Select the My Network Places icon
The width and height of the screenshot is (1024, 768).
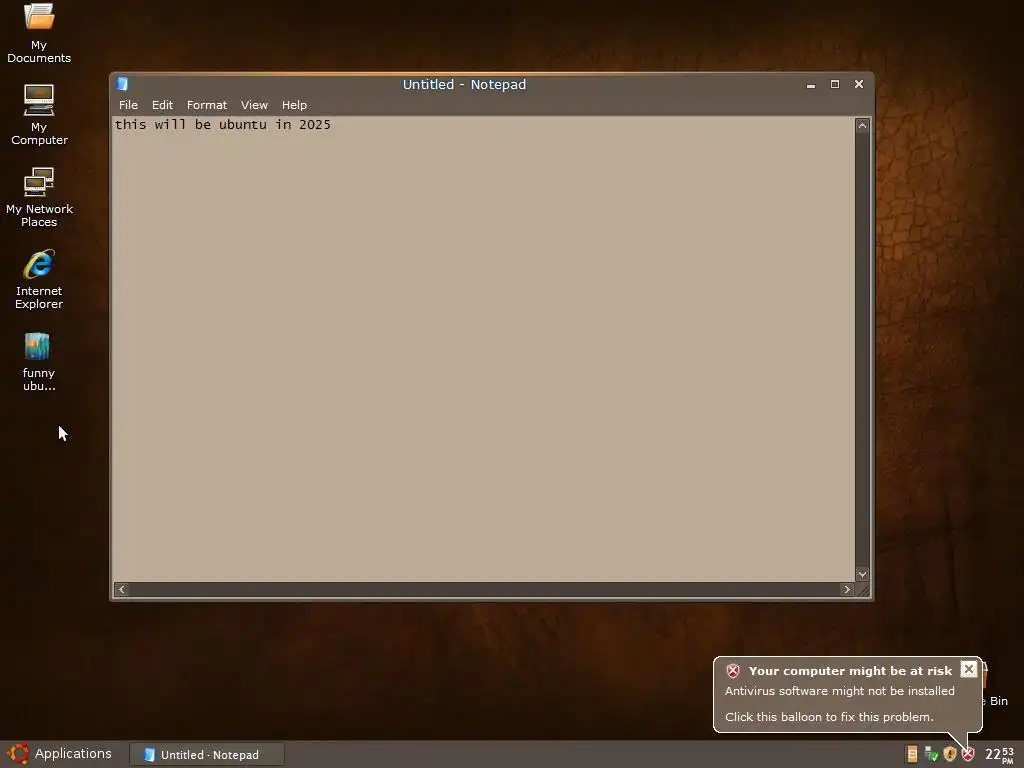(x=39, y=197)
